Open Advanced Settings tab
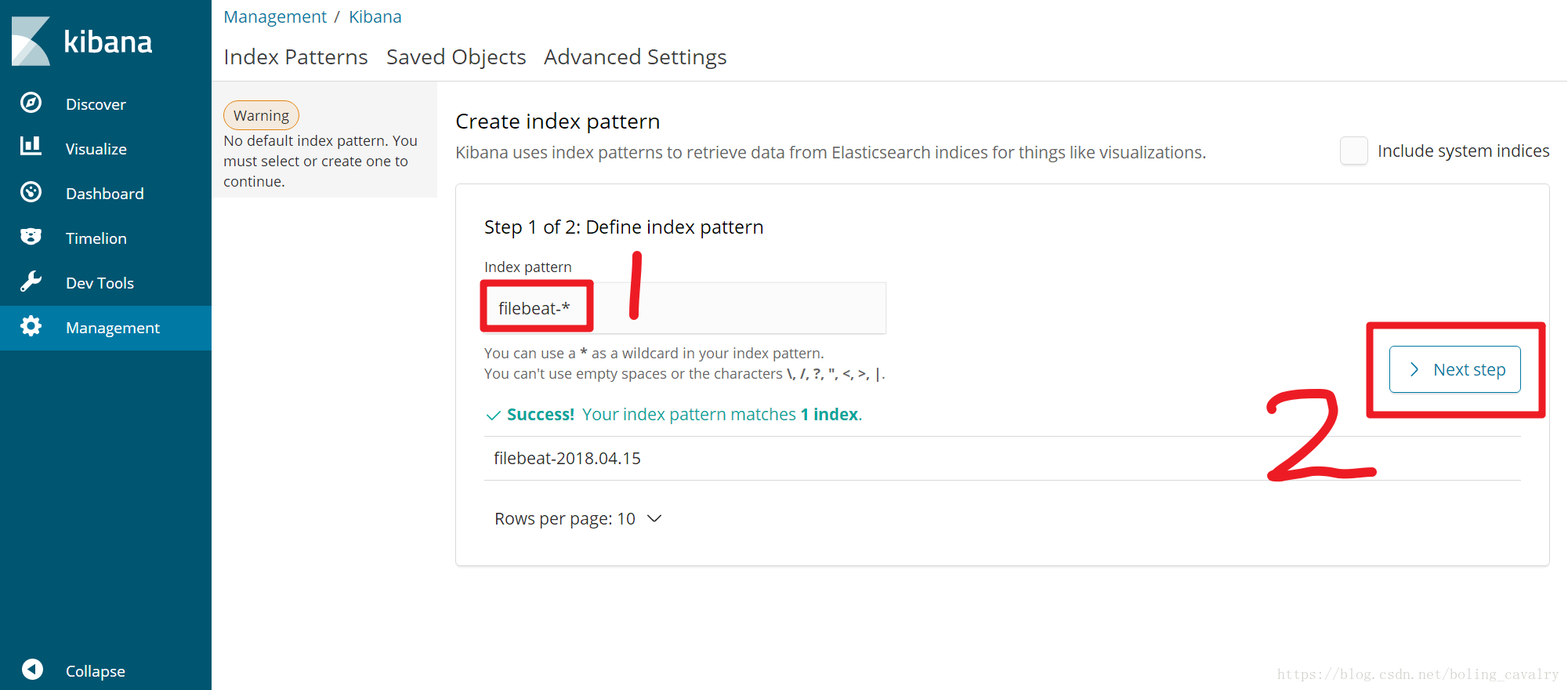1568x690 pixels. click(x=636, y=57)
